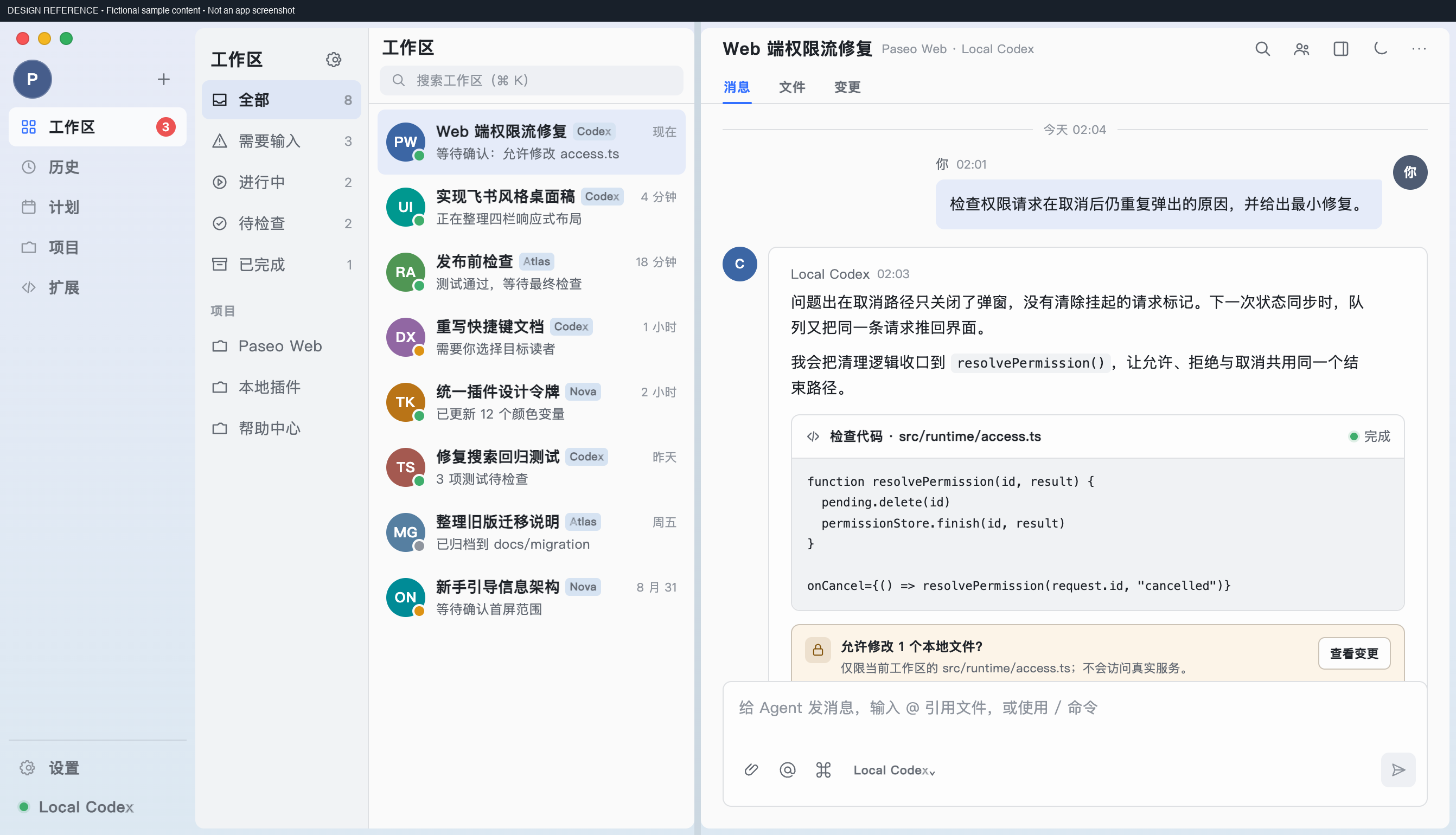
Task: Click the 搜索工作区 search field
Action: (531, 80)
